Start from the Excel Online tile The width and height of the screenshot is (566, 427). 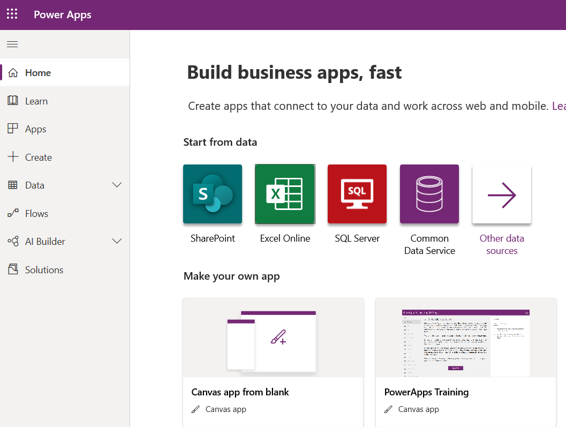click(285, 194)
